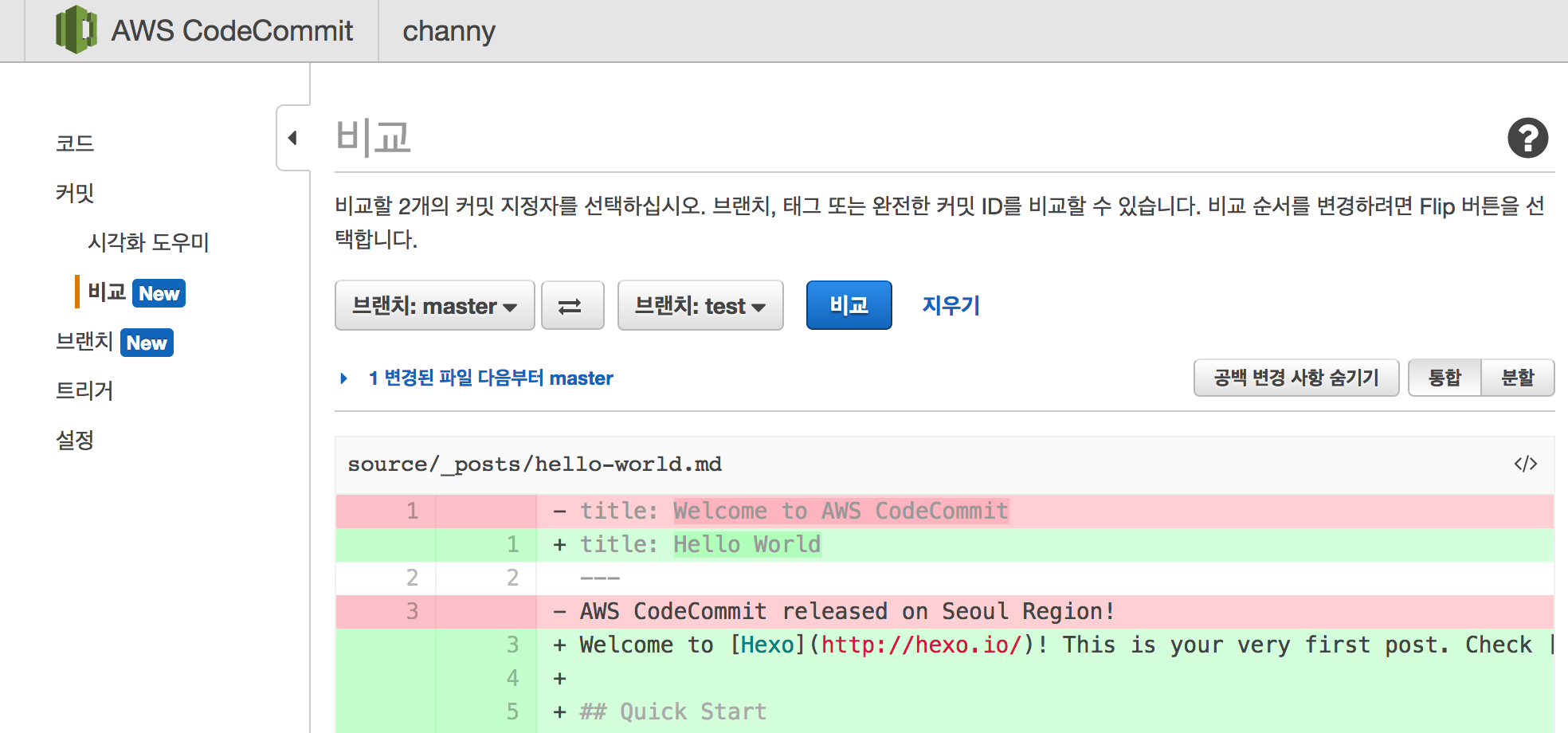Open 브랜치 in the sidebar
1568x733 pixels.
coord(84,341)
